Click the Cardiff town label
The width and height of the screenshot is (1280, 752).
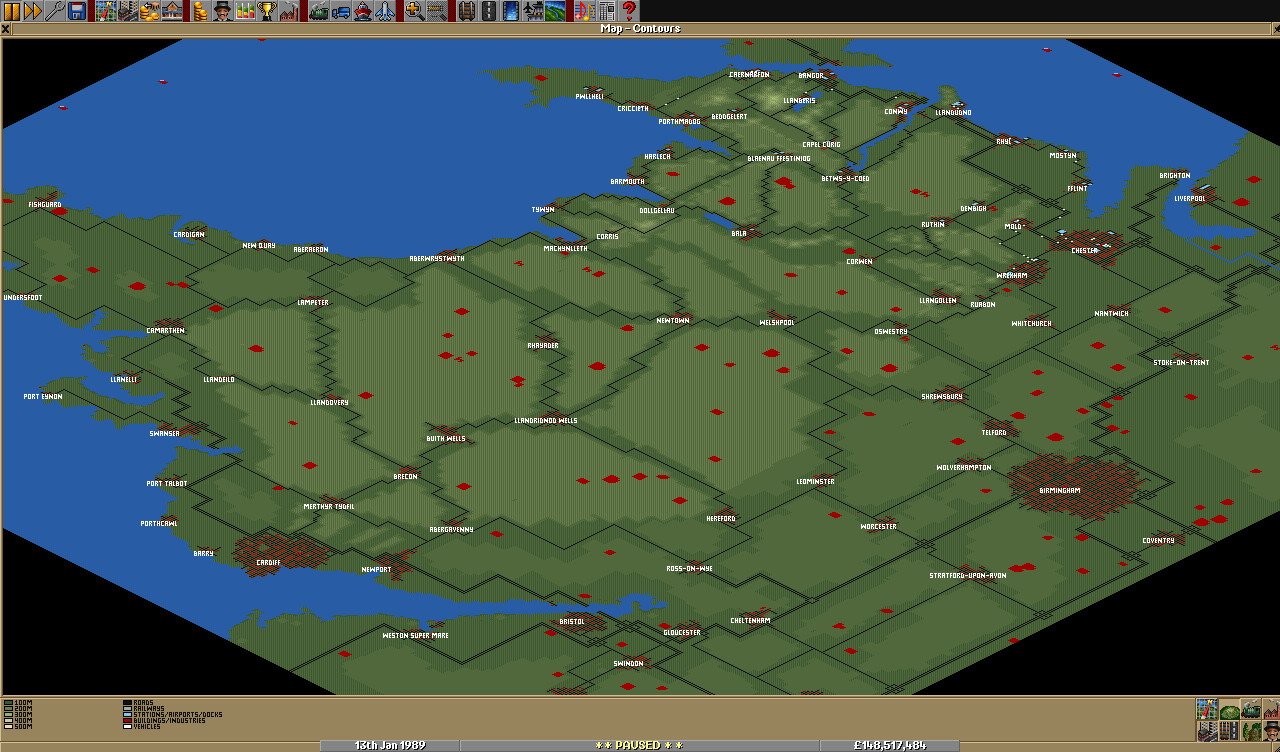268,562
